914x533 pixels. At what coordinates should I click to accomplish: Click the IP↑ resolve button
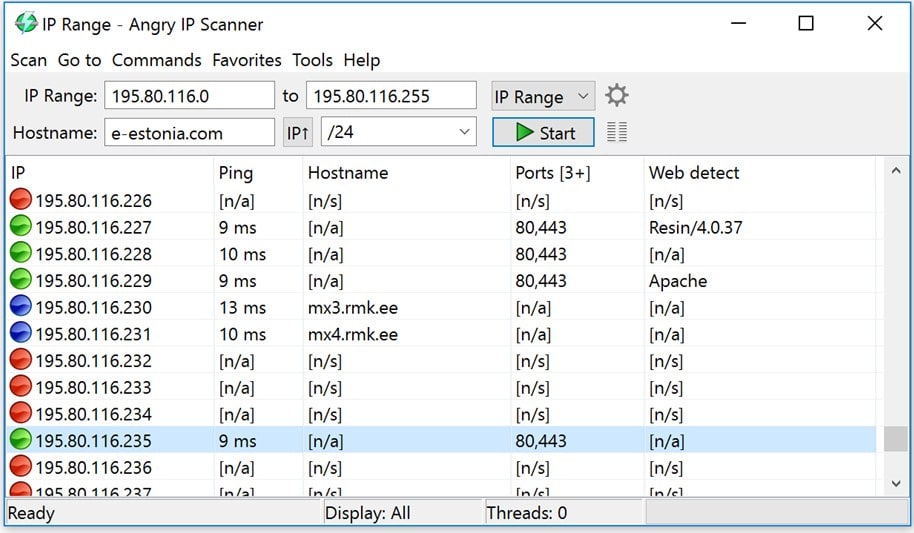[x=298, y=132]
